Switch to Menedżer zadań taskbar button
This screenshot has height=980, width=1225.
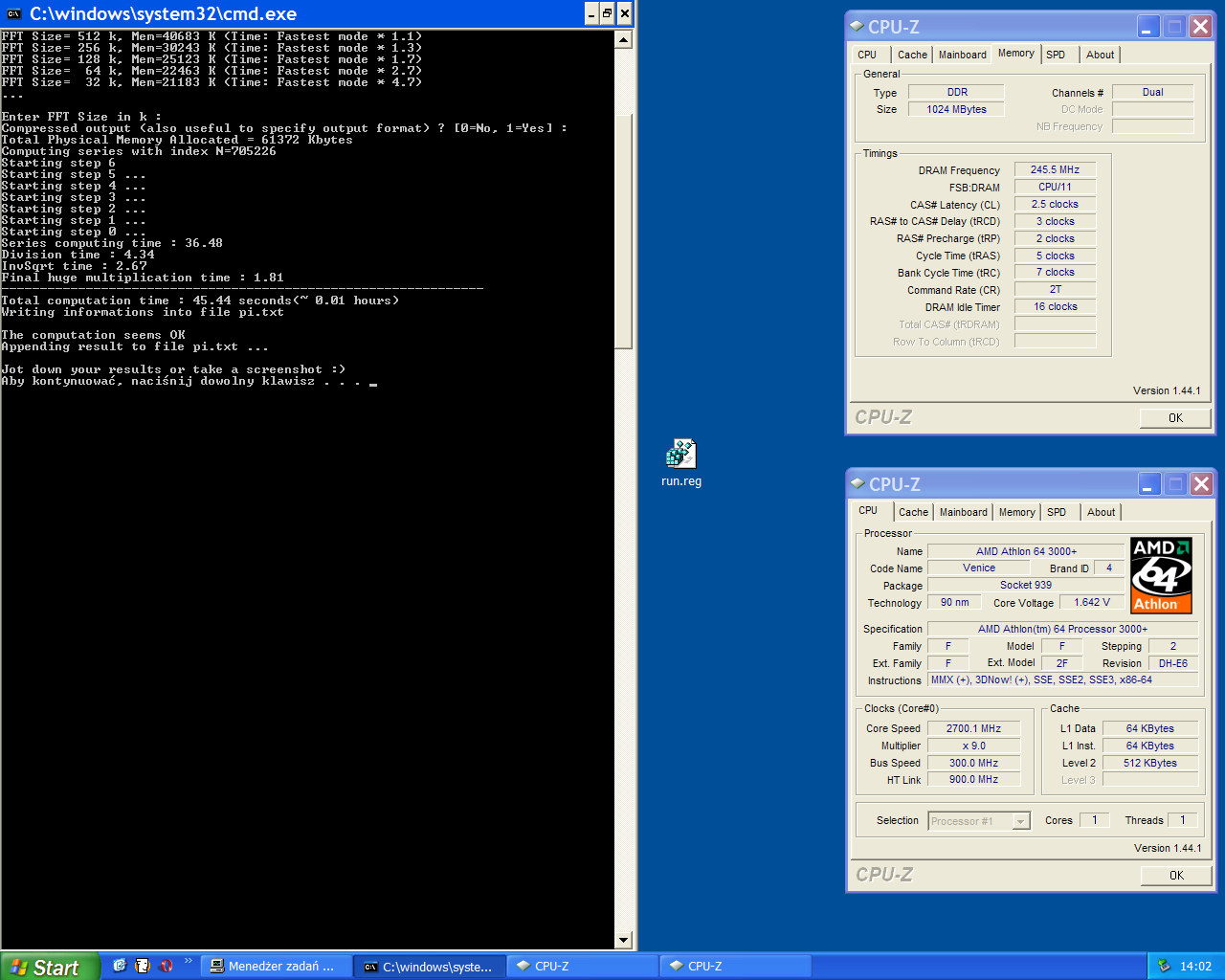tap(276, 967)
